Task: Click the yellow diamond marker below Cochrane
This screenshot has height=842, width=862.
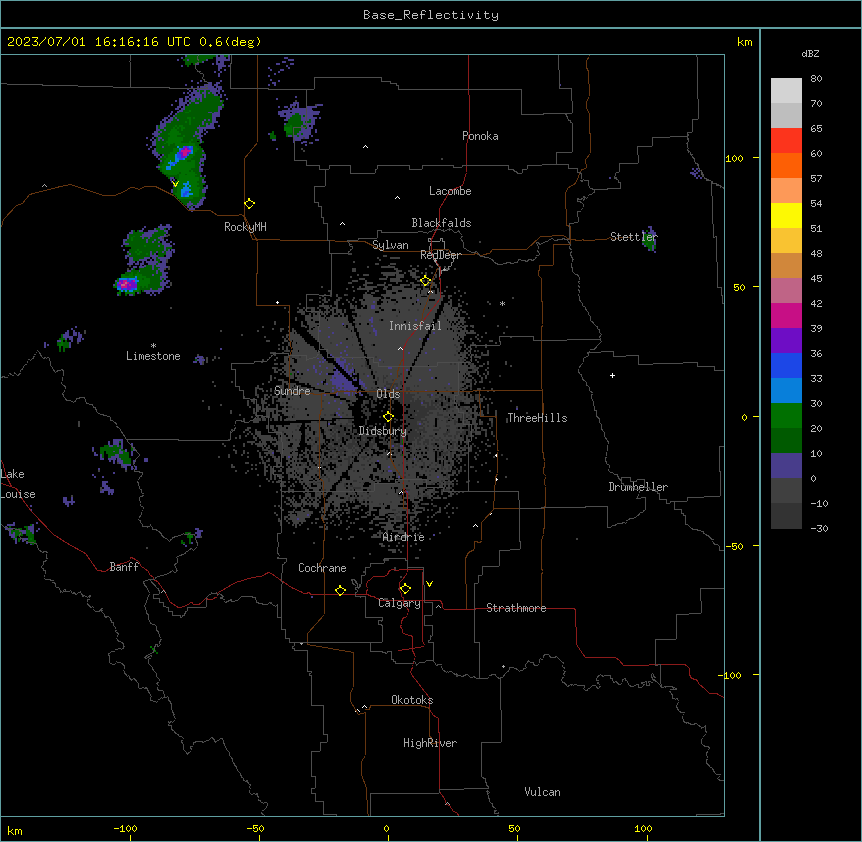Action: (340, 590)
